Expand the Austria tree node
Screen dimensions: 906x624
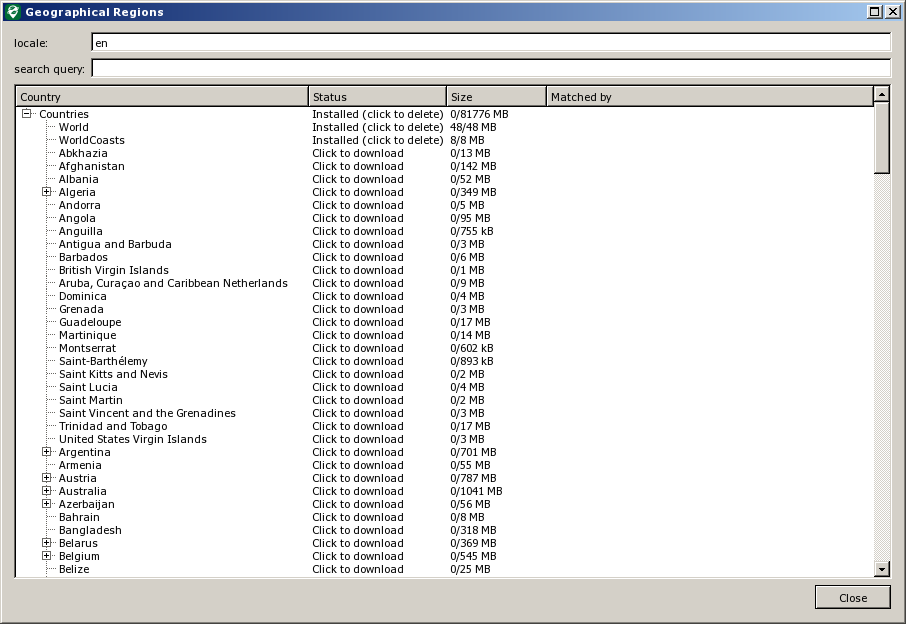click(x=47, y=478)
